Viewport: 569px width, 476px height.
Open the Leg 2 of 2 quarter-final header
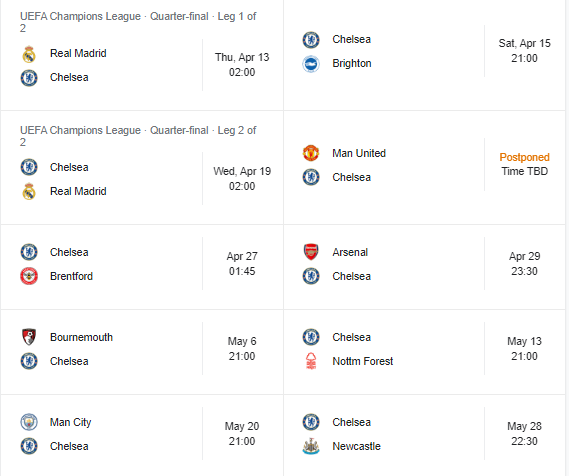(x=138, y=136)
